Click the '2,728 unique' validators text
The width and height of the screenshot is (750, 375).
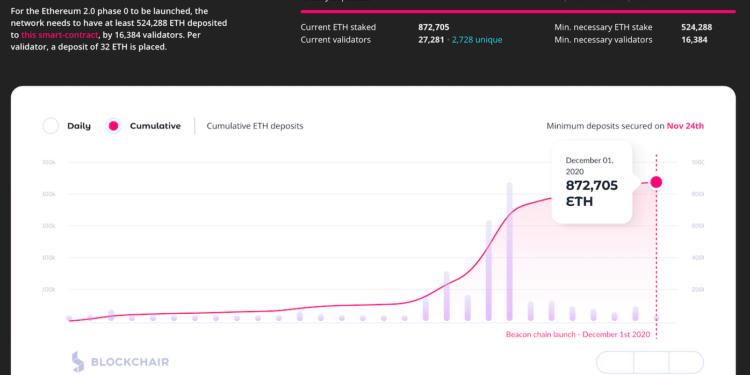click(x=477, y=40)
